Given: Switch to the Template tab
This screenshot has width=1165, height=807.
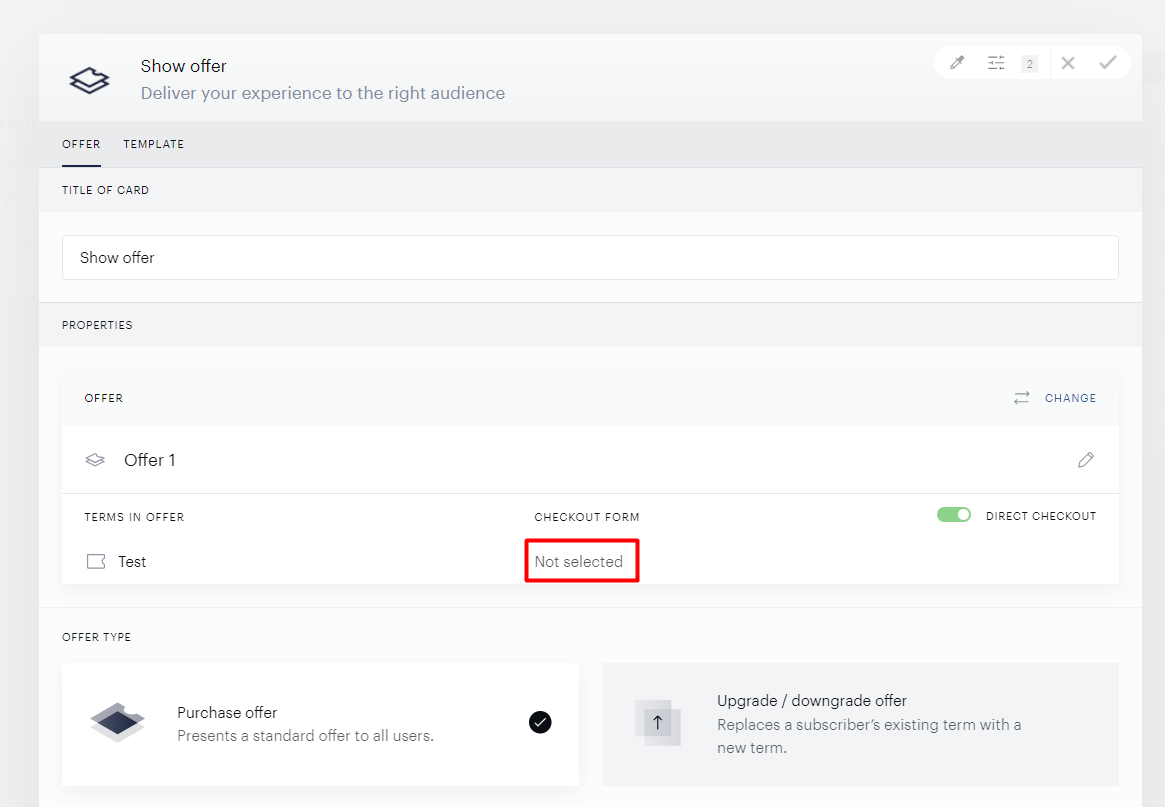Looking at the screenshot, I should point(154,144).
